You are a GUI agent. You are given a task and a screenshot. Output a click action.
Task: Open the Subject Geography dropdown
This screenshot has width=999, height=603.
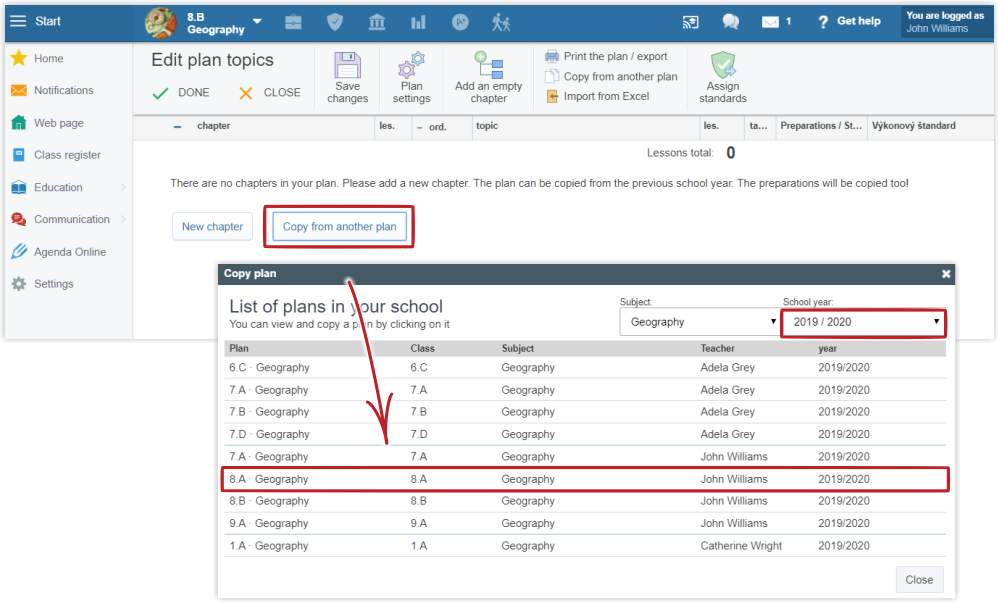click(x=698, y=322)
